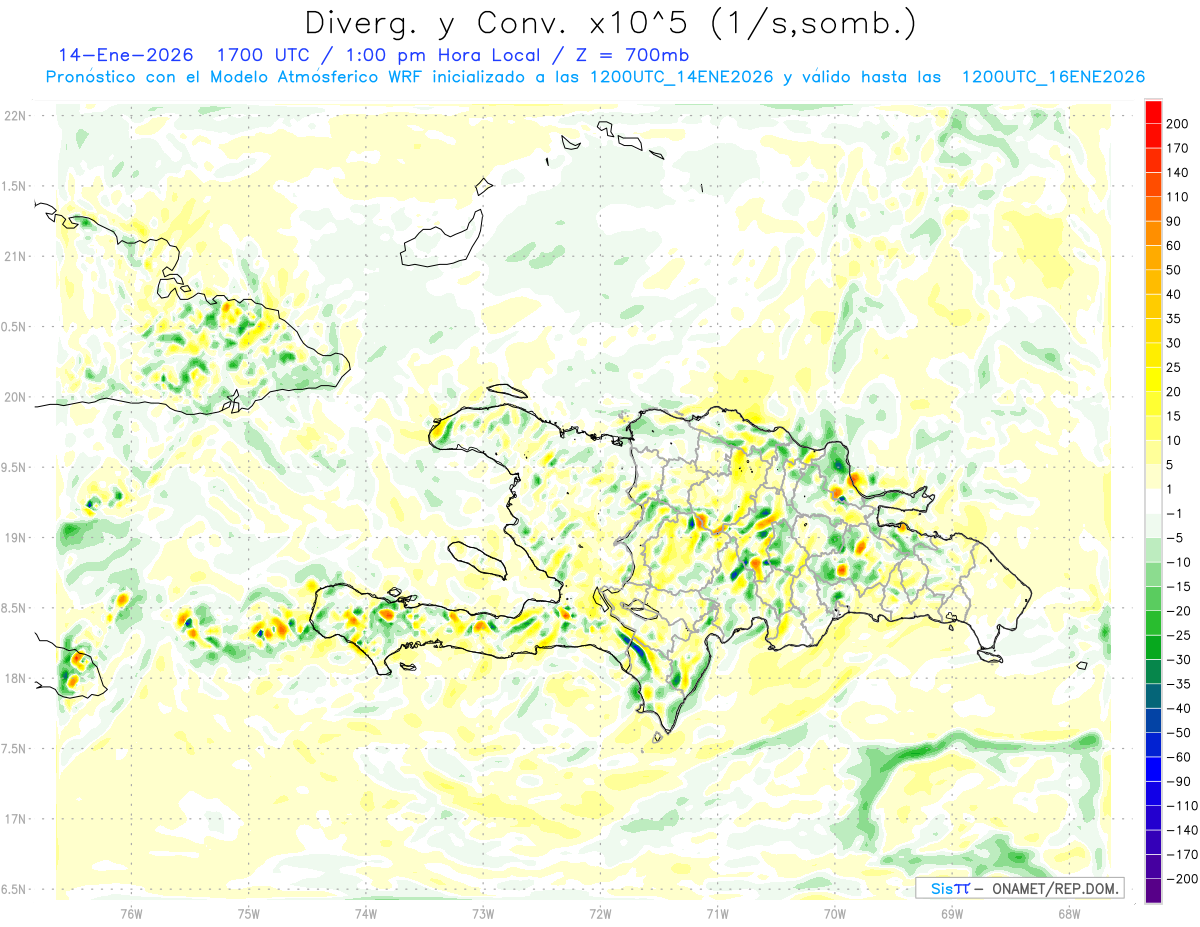Click the colorbar value "-1"
This screenshot has width=1200, height=927.
click(x=1174, y=513)
